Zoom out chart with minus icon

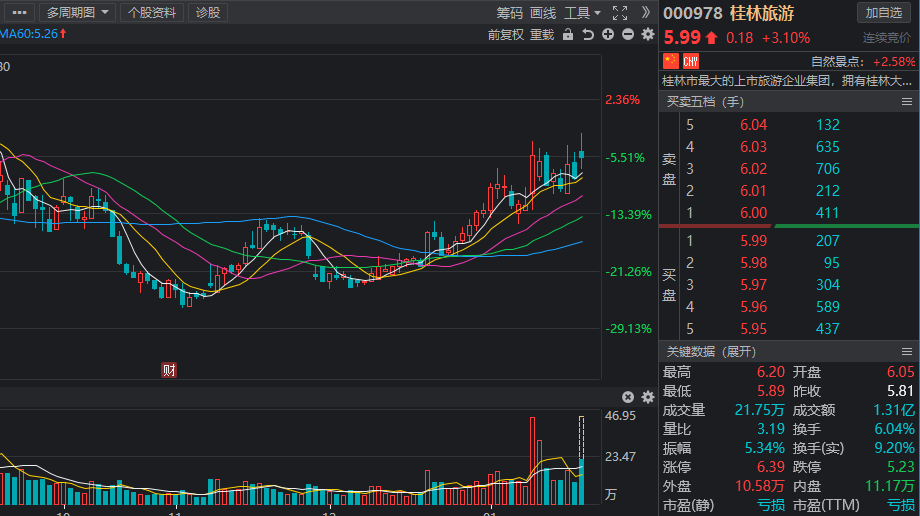[x=628, y=35]
